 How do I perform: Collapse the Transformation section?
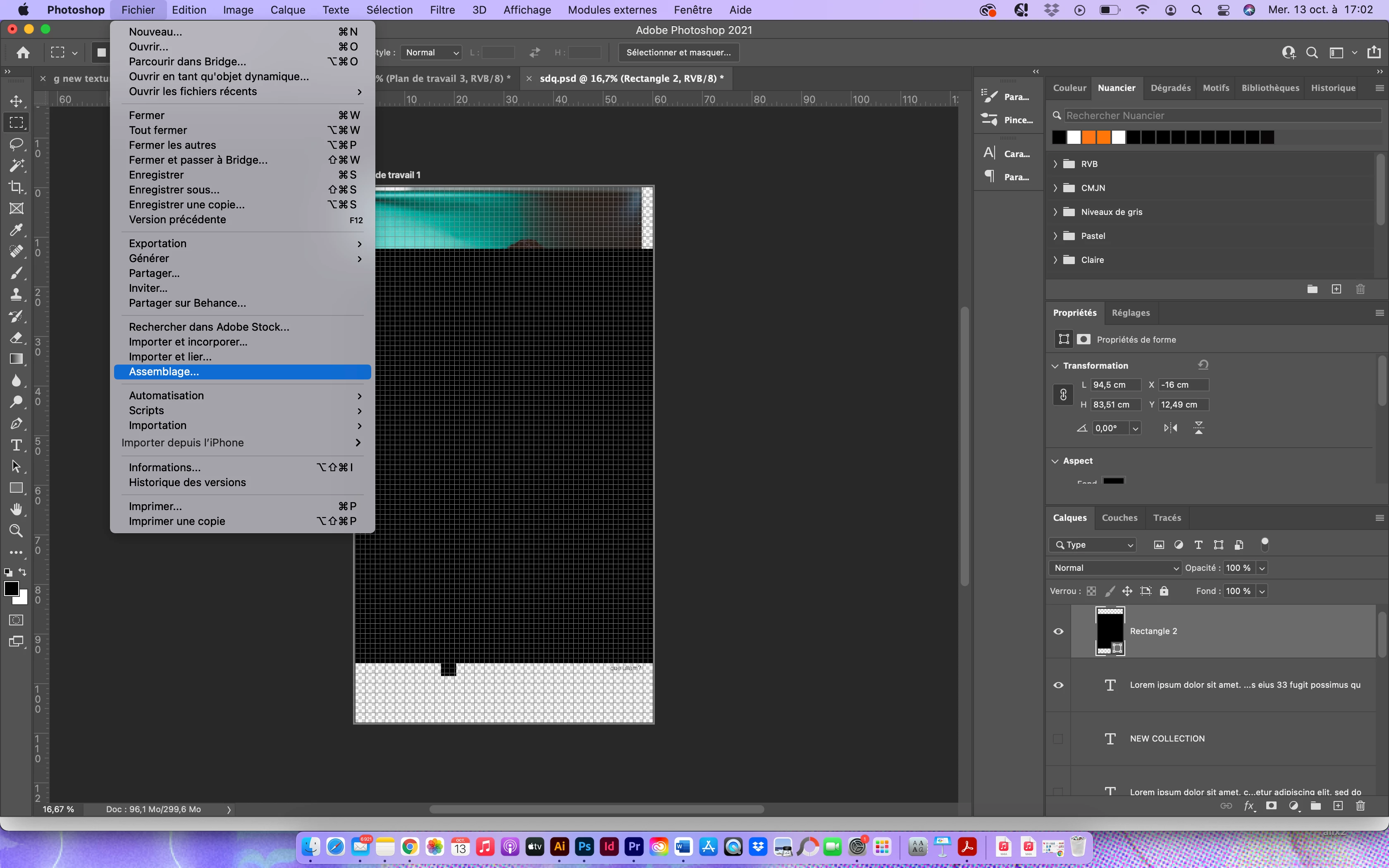pyautogui.click(x=1055, y=366)
